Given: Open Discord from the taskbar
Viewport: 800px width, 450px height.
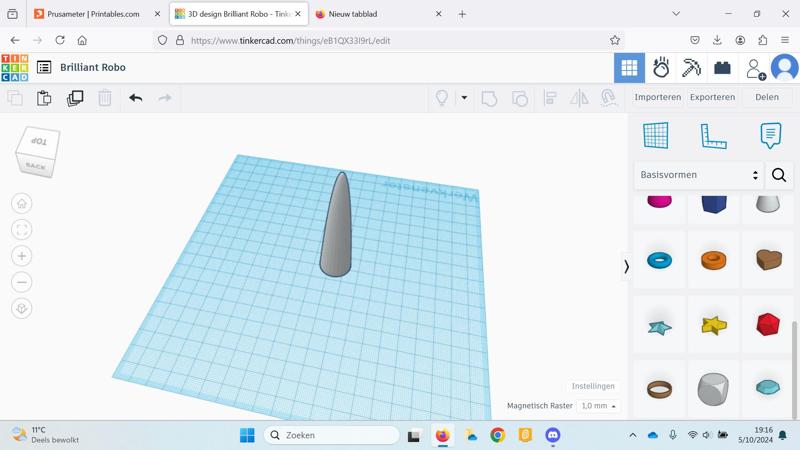Looking at the screenshot, I should pos(553,435).
